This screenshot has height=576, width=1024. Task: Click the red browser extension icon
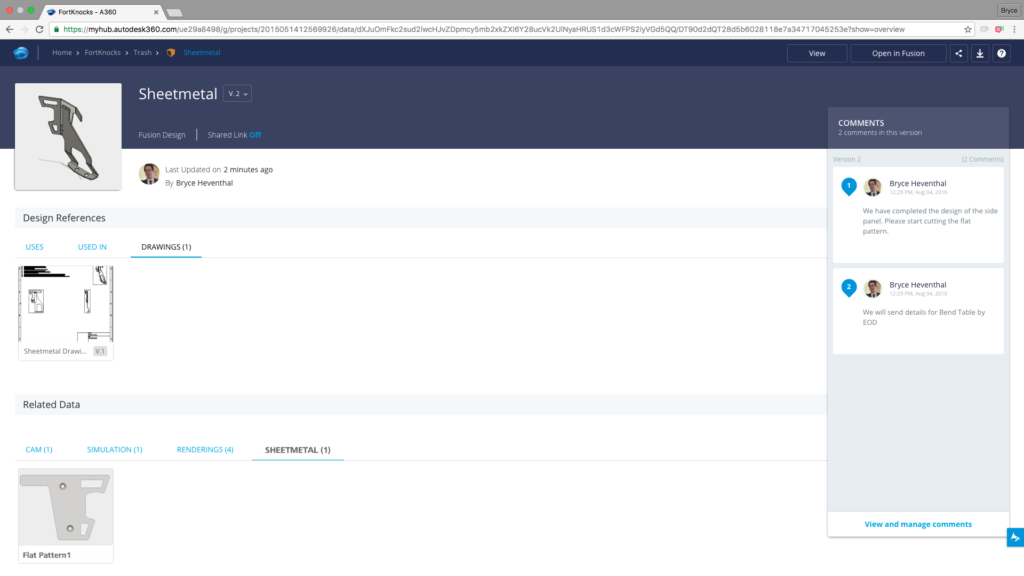pyautogui.click(x=999, y=29)
